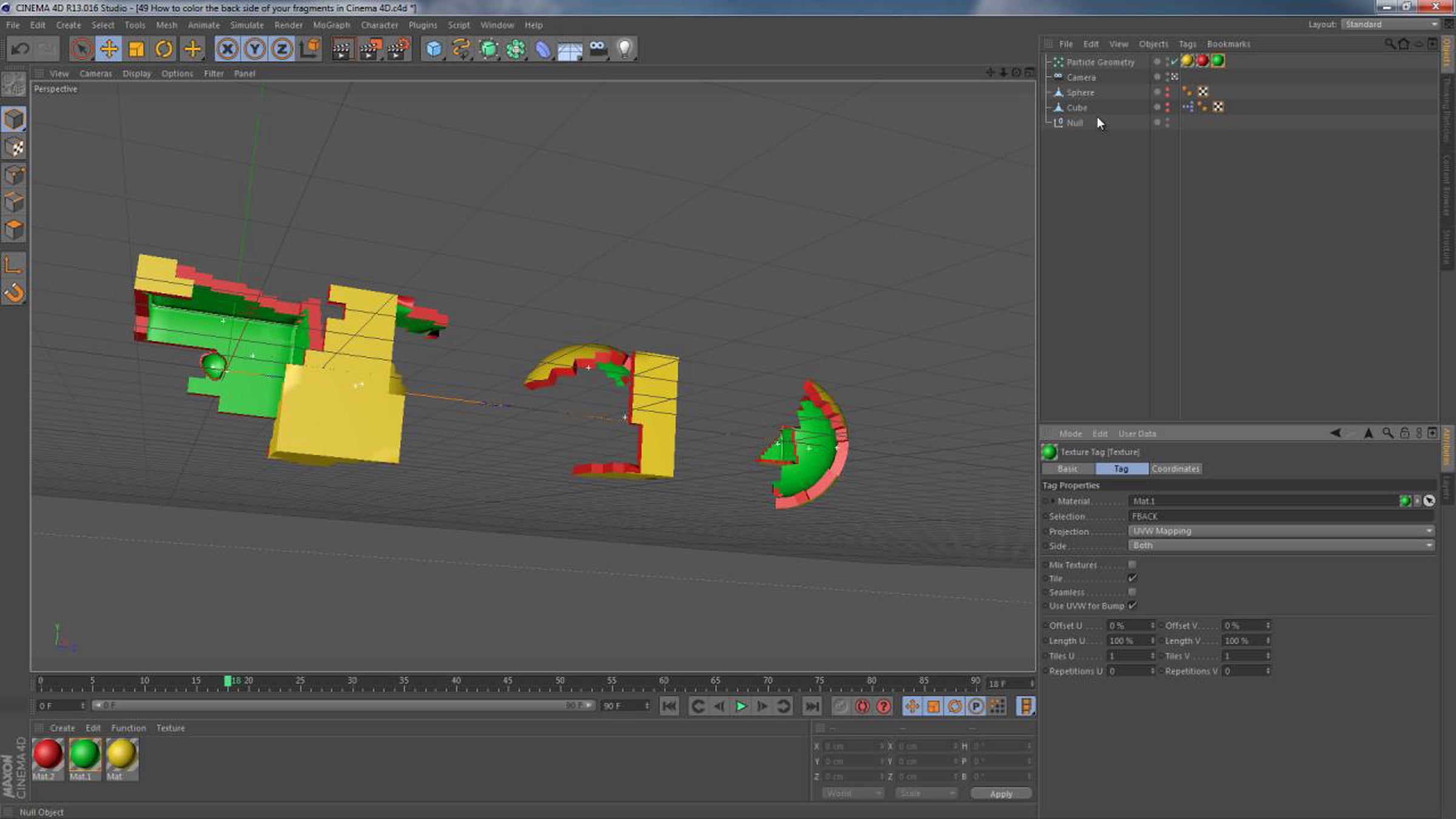Open Attribute Manager Mode menu

(x=1070, y=434)
